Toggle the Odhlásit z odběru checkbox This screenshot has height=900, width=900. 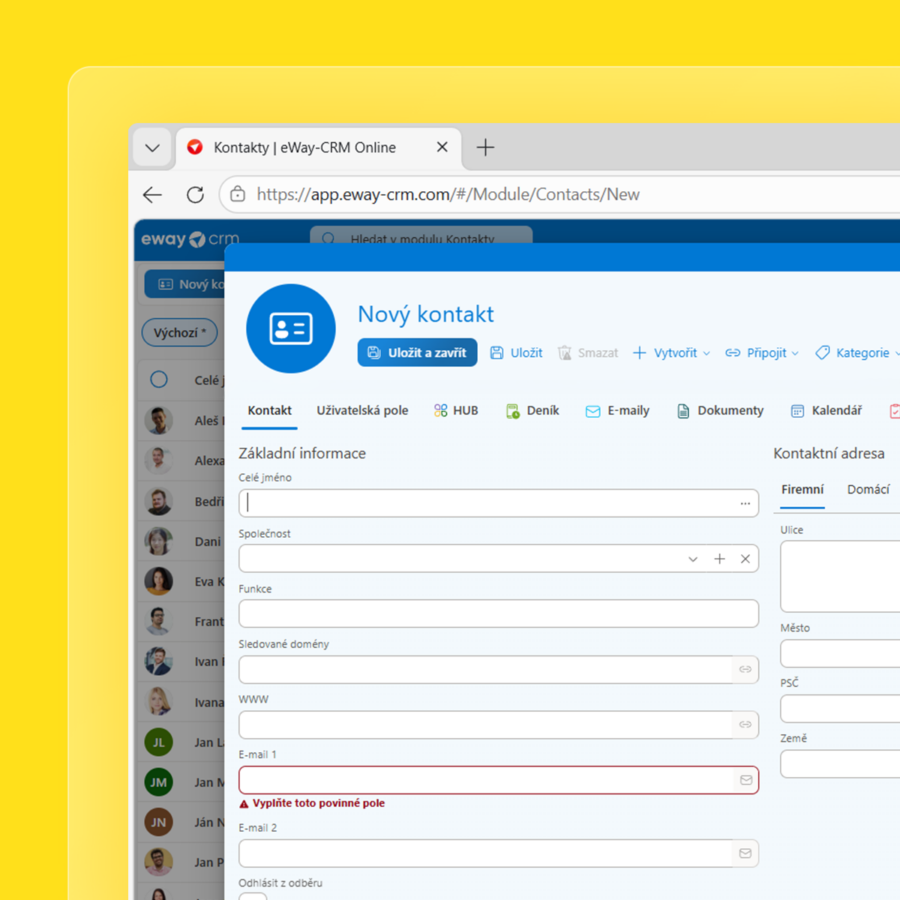253,896
